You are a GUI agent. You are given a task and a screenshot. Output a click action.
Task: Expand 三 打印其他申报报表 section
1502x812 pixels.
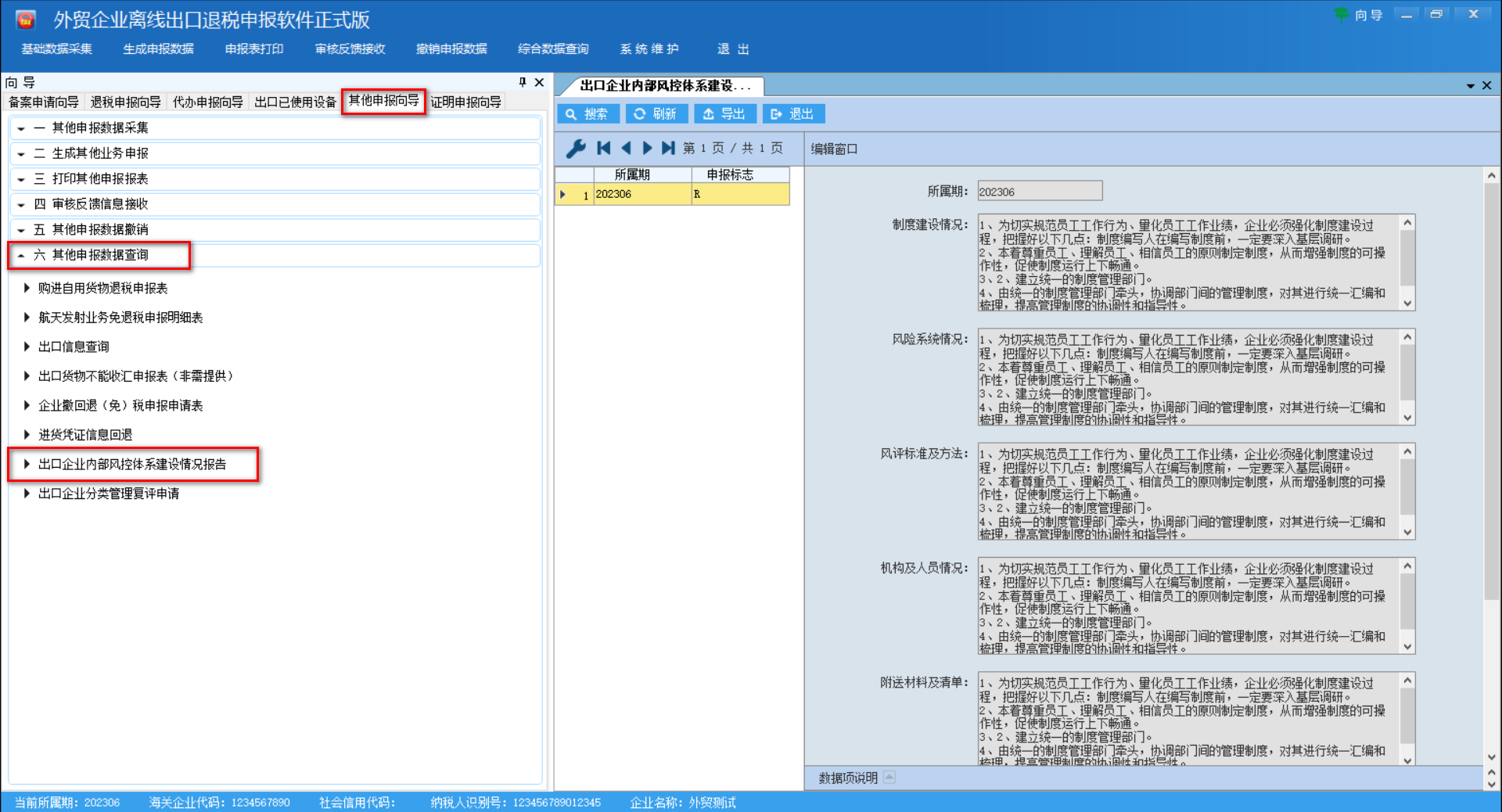21,179
